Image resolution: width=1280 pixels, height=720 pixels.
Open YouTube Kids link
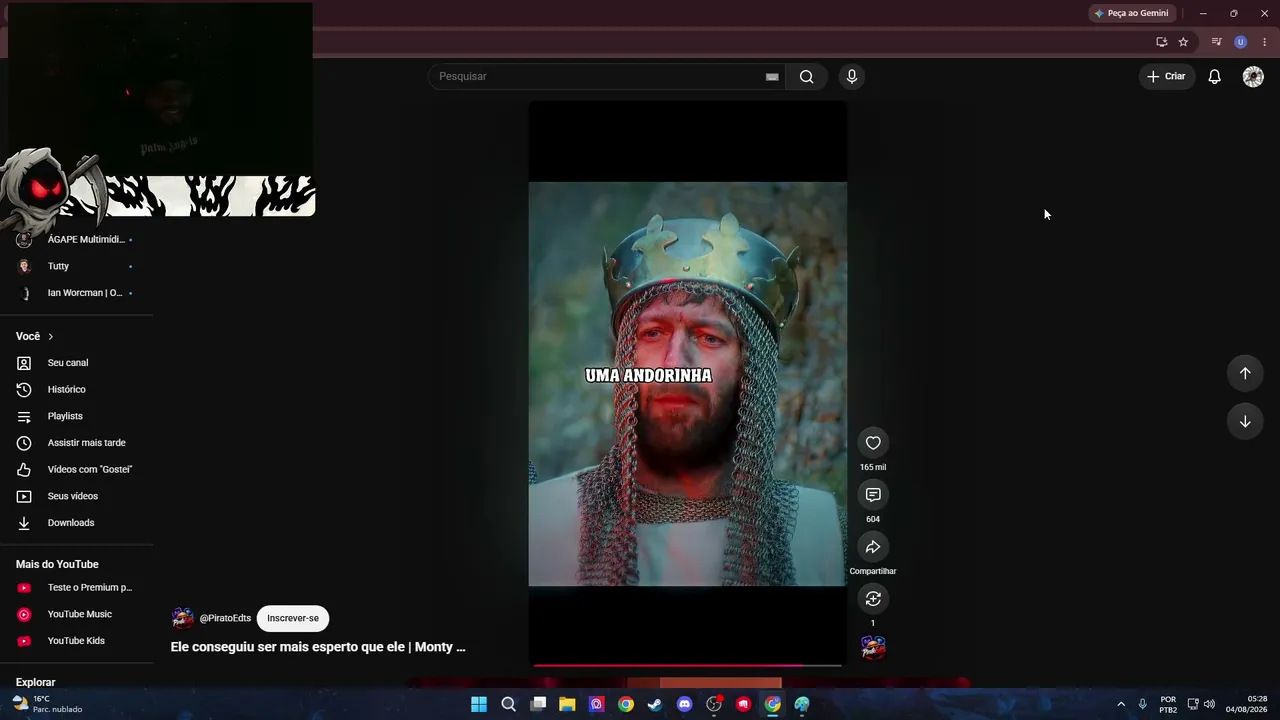pyautogui.click(x=76, y=641)
